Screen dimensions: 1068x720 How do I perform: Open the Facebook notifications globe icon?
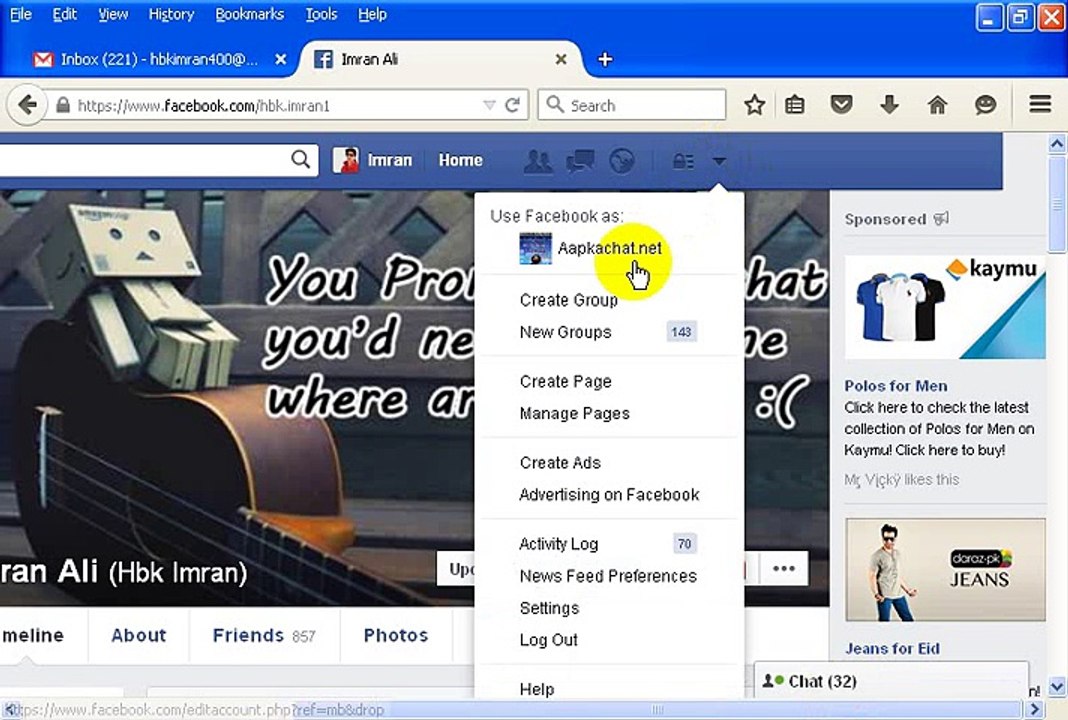(621, 161)
